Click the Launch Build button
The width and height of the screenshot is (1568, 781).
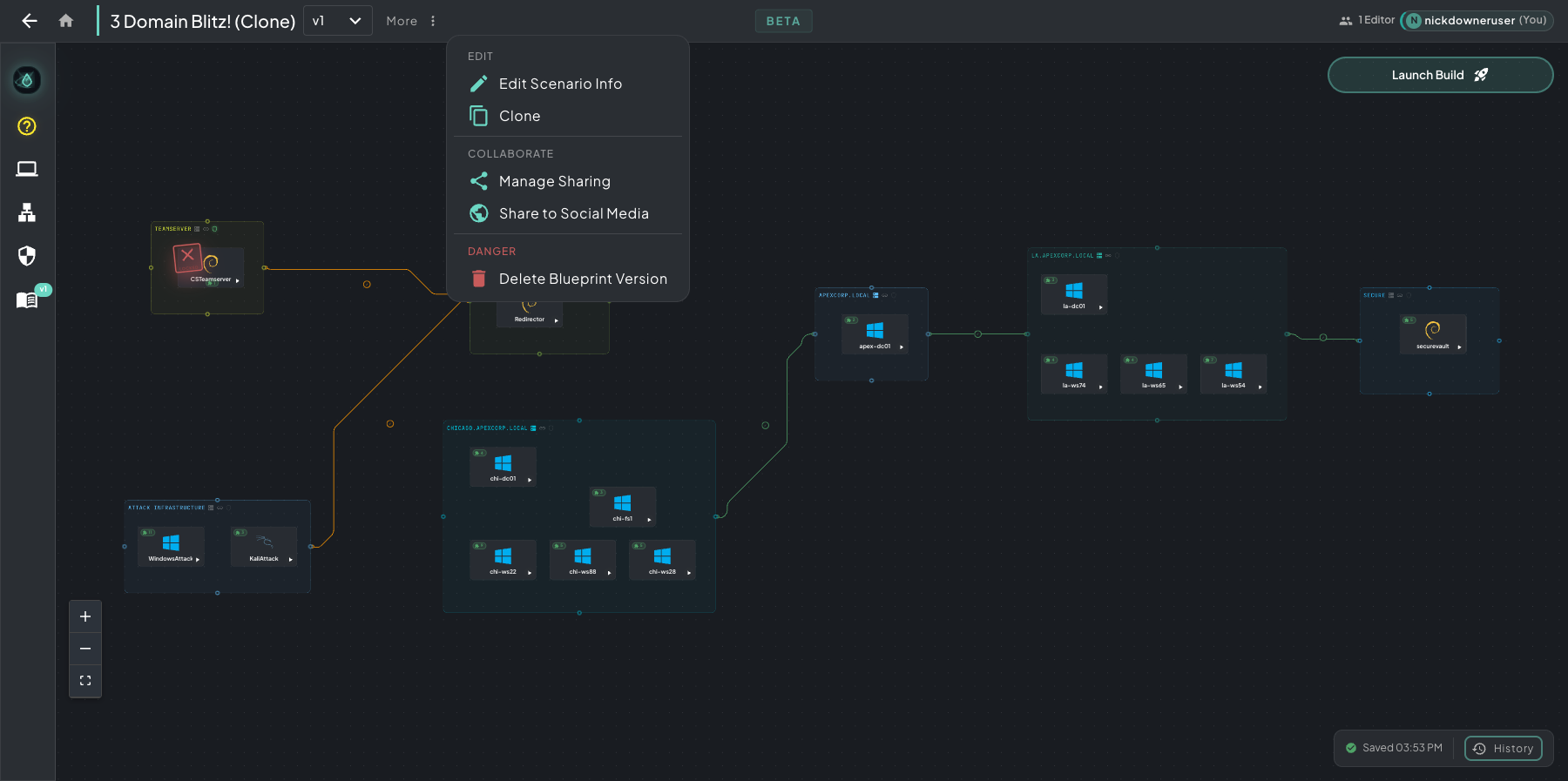tap(1440, 75)
